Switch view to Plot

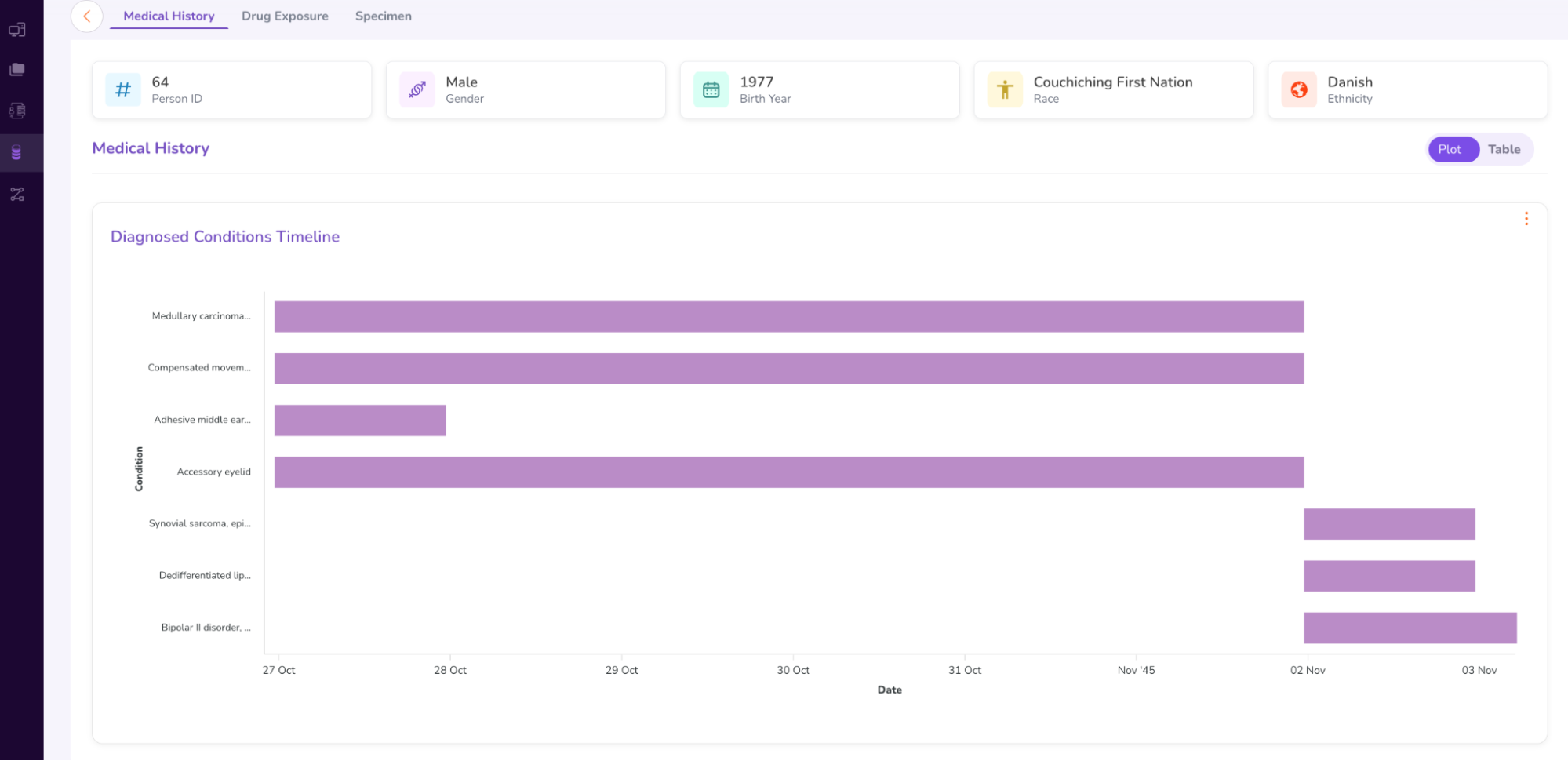coord(1450,149)
